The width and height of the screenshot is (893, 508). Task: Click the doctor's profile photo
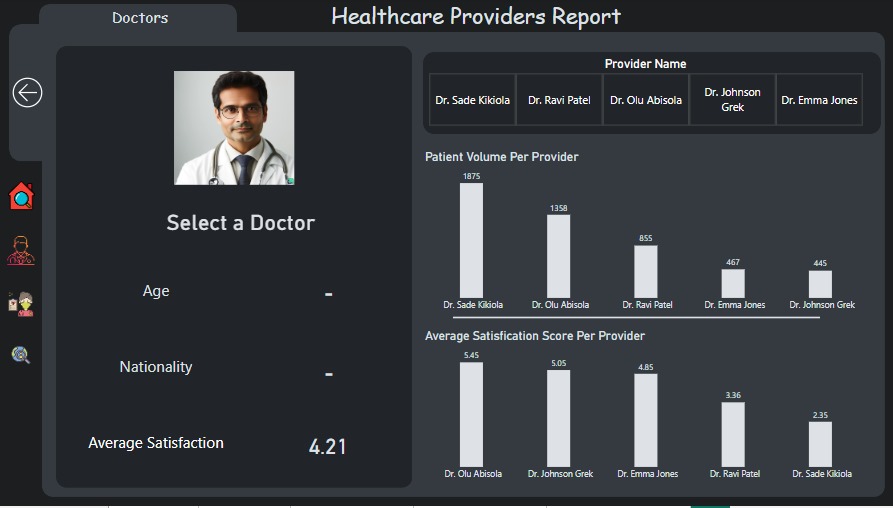point(234,128)
